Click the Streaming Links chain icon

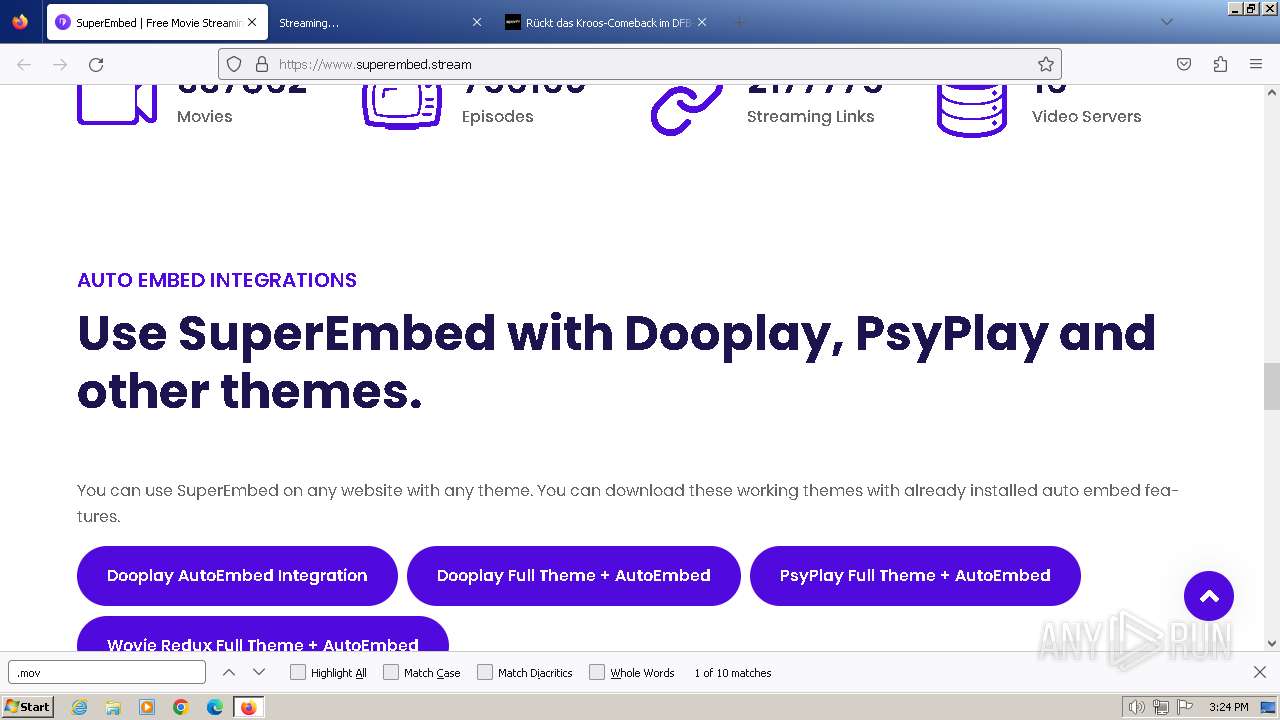coord(687,109)
